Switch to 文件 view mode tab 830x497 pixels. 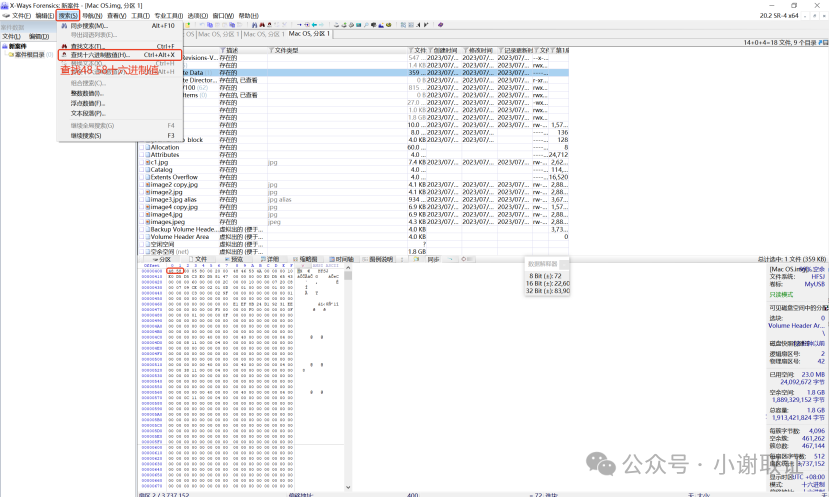click(x=199, y=259)
